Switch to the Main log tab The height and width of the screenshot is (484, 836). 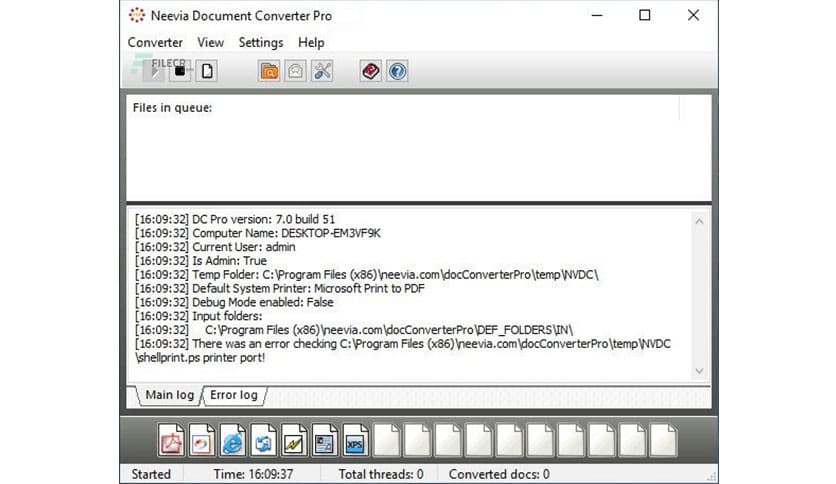[170, 395]
